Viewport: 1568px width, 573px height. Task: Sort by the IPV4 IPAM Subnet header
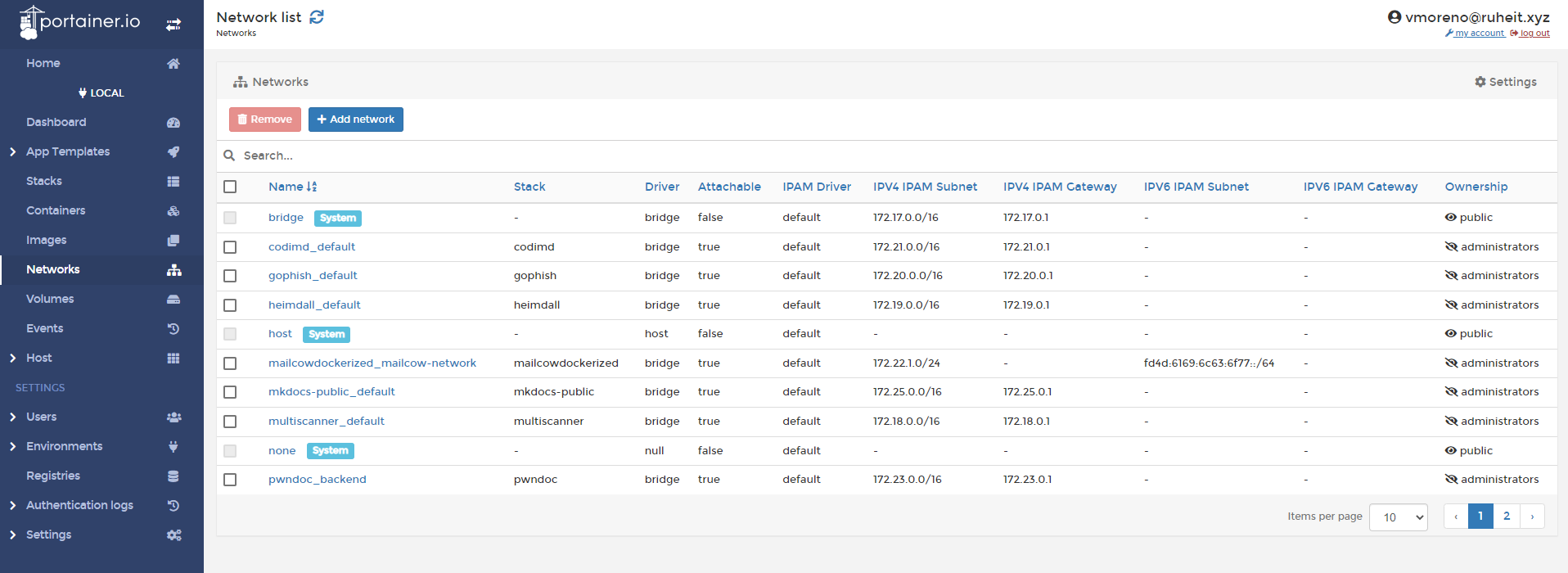[x=925, y=187]
